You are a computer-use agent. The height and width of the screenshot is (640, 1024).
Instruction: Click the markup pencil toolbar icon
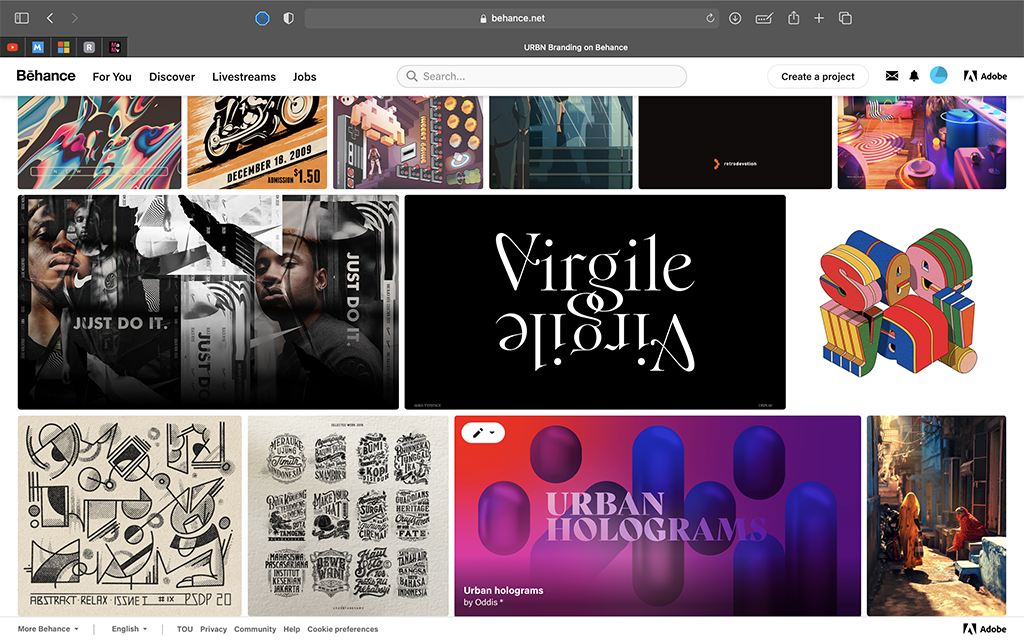764,18
